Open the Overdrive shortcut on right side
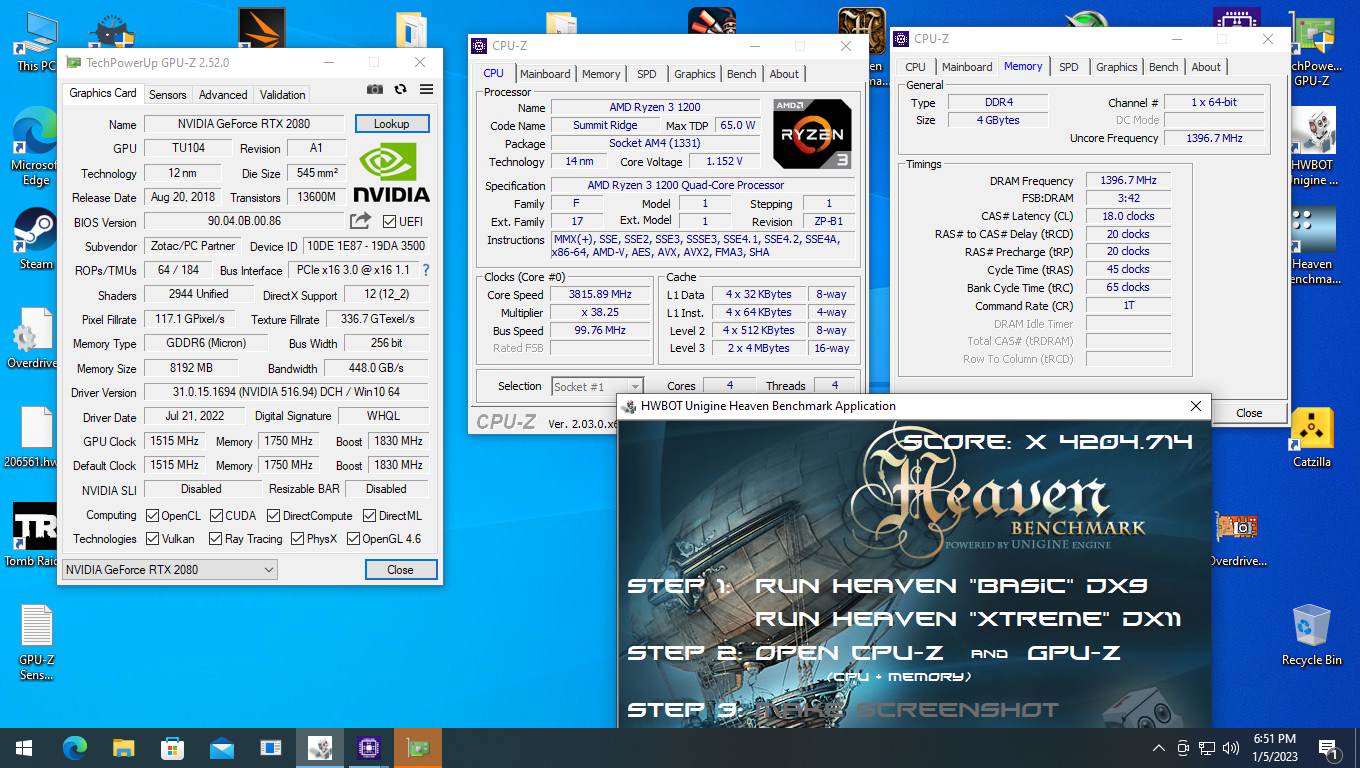Image resolution: width=1360 pixels, height=768 pixels. tap(1238, 538)
